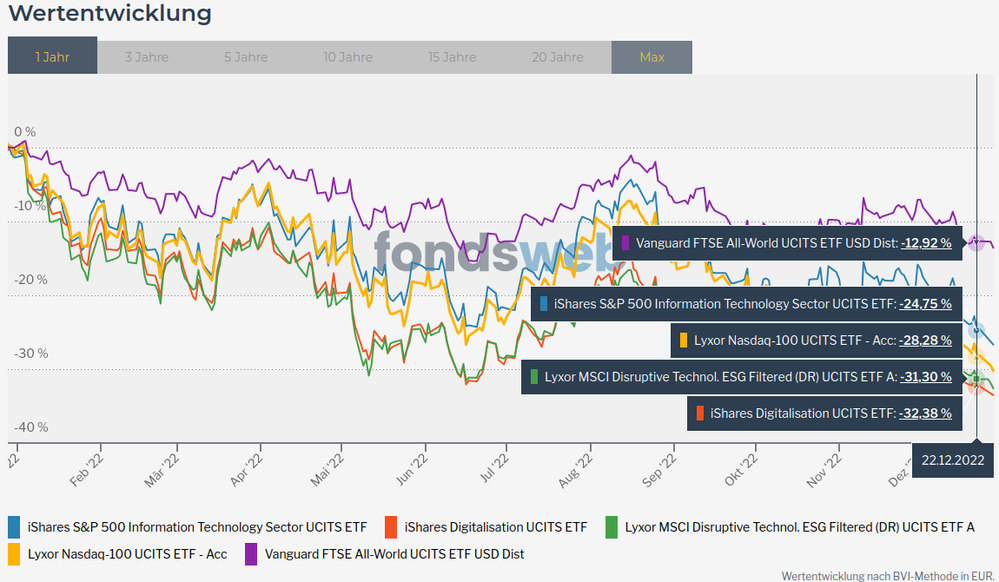
Task: Toggle the purple Vanguard FTSE All-World legend swatch
Action: (x=251, y=553)
